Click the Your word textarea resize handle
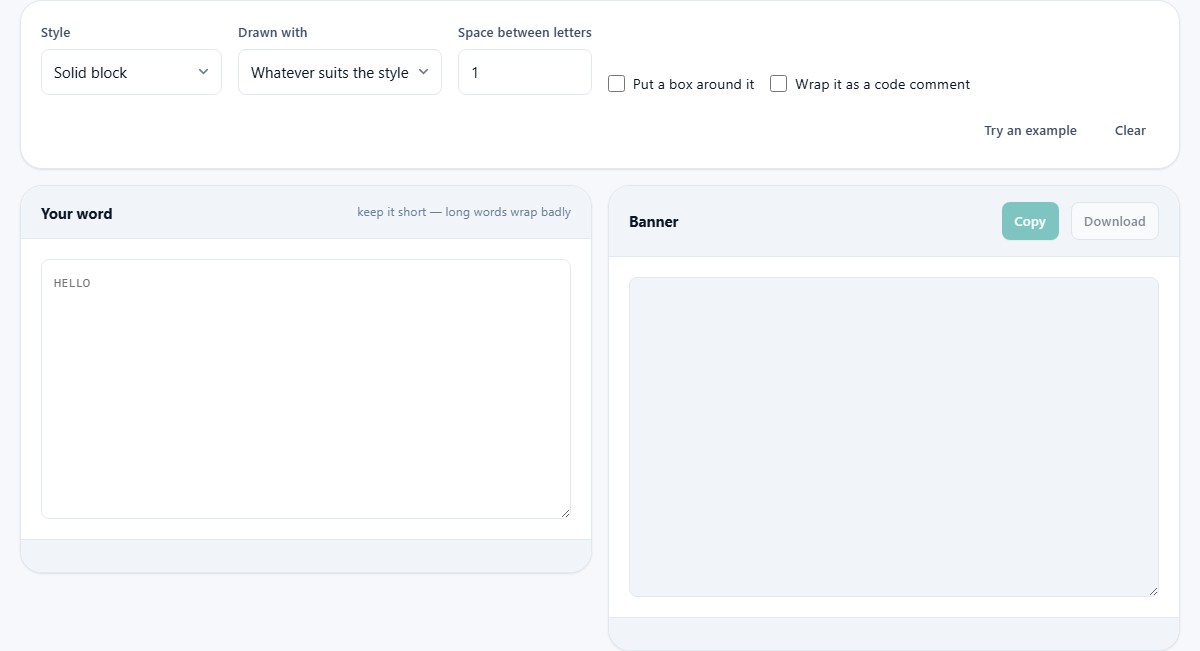 pyautogui.click(x=565, y=513)
